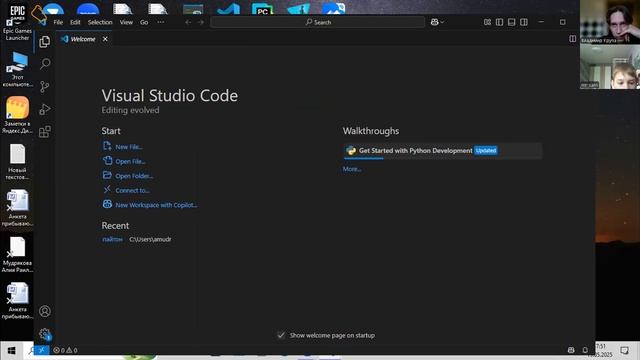Expand the Copilot dropdown chevron
The image size is (640, 360).
442,22
